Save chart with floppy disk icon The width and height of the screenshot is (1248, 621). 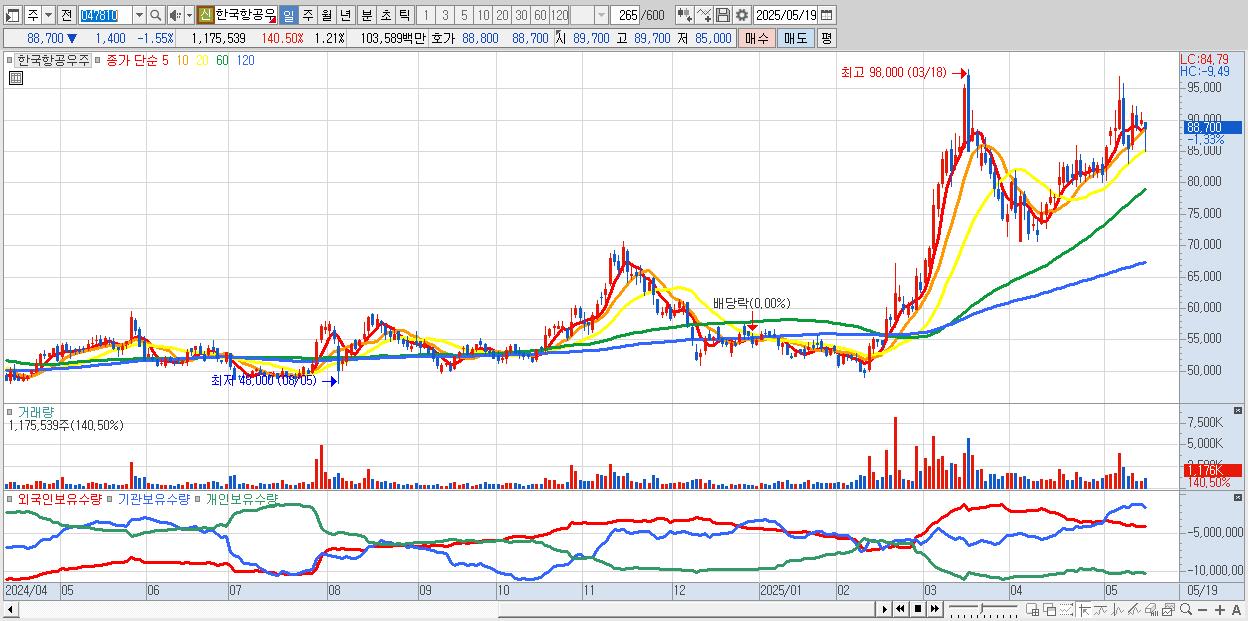pyautogui.click(x=723, y=15)
